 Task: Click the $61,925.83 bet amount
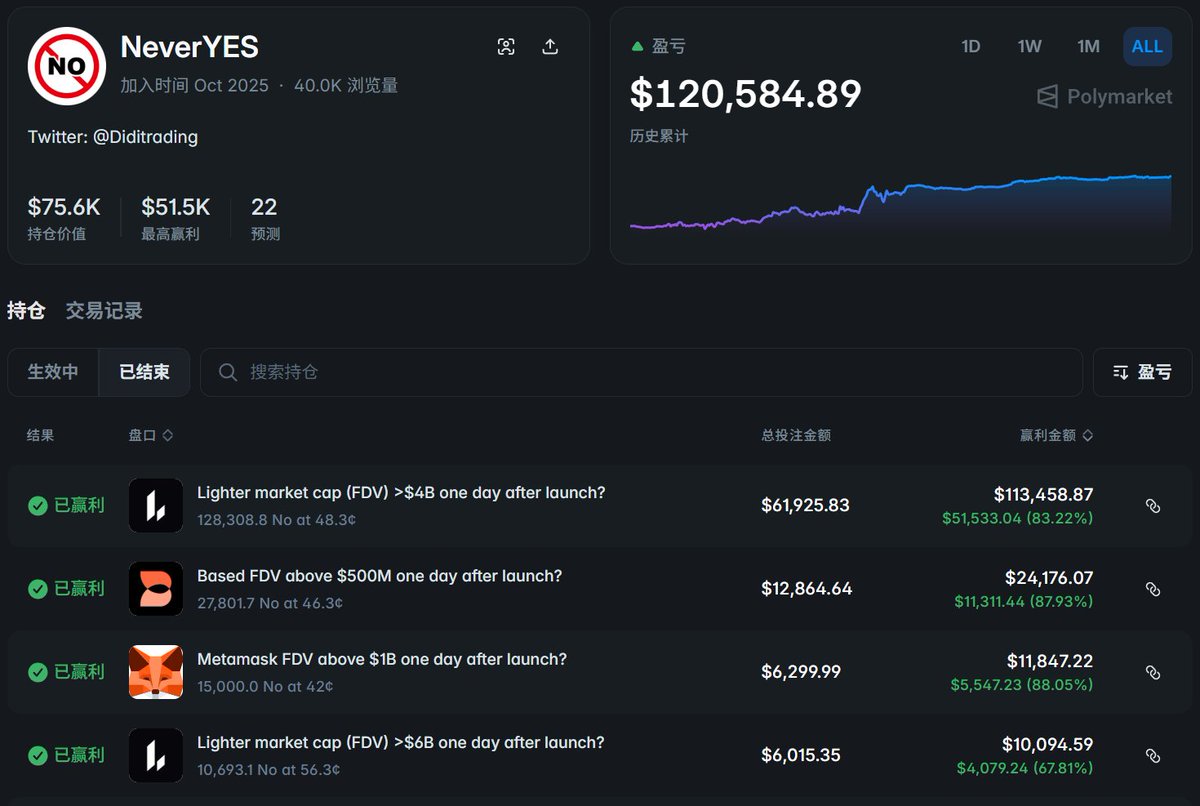click(x=805, y=505)
